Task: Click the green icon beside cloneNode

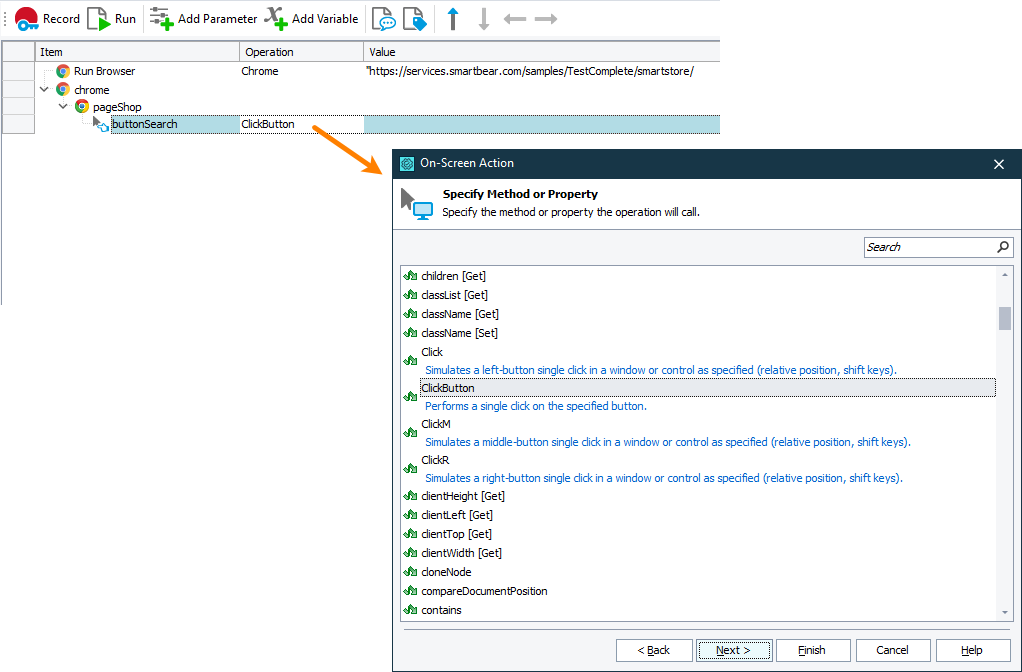Action: pos(410,572)
